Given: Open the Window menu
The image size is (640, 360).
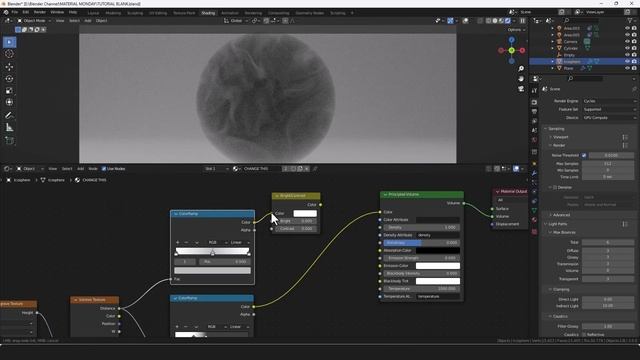Looking at the screenshot, I should [x=57, y=12].
